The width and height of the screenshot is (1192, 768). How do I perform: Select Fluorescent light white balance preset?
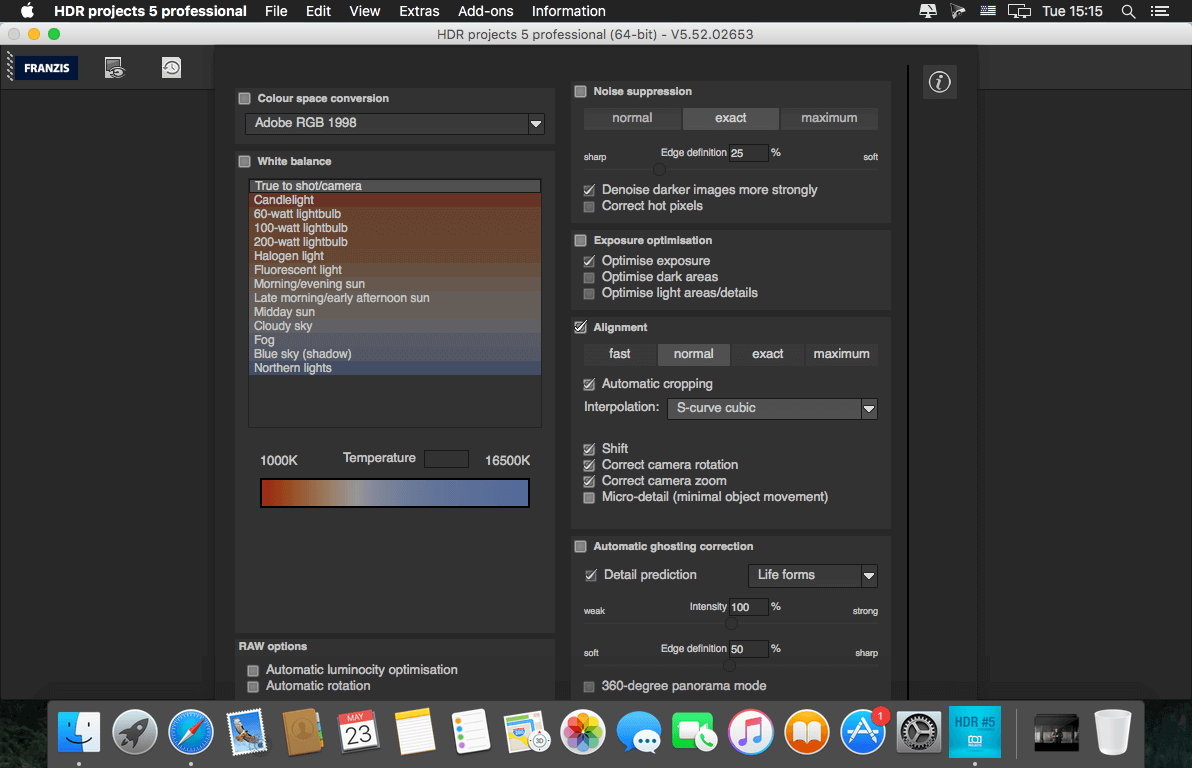point(395,270)
